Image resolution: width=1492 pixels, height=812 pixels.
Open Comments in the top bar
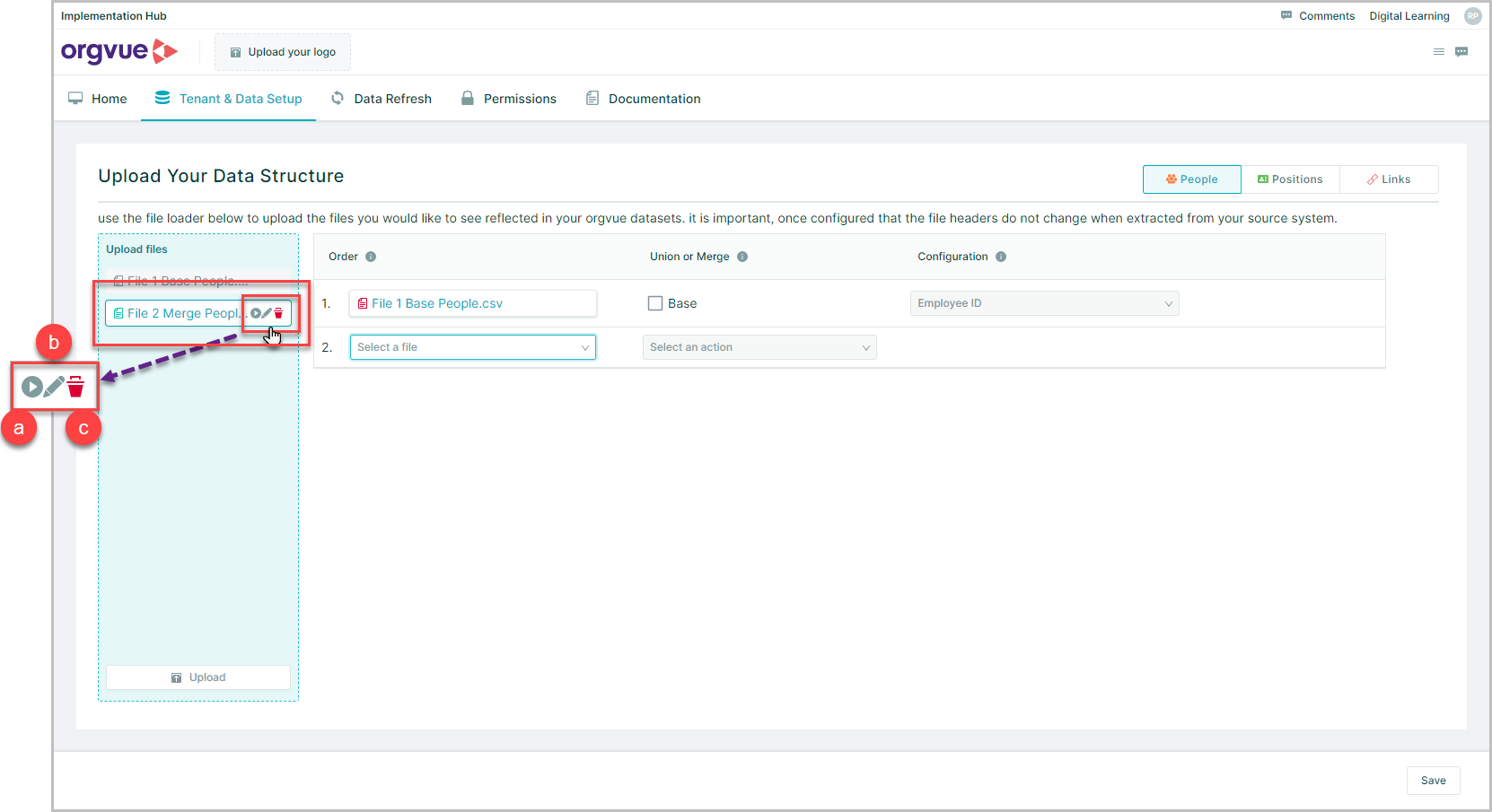coord(1318,16)
